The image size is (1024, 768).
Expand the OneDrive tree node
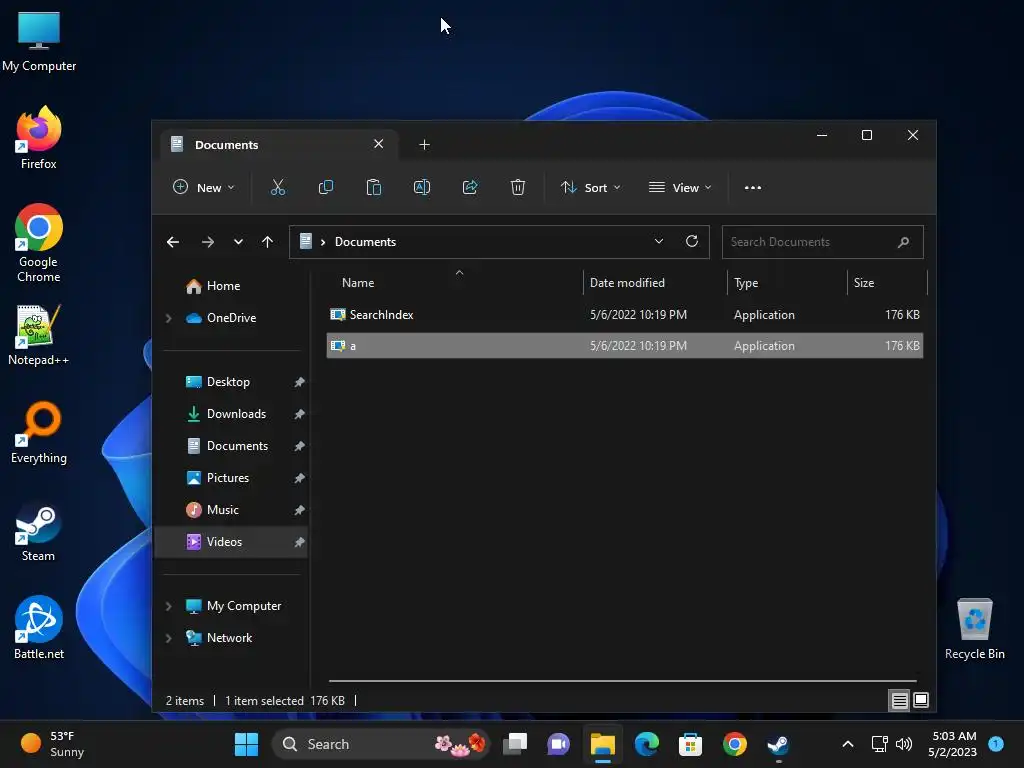pos(168,318)
